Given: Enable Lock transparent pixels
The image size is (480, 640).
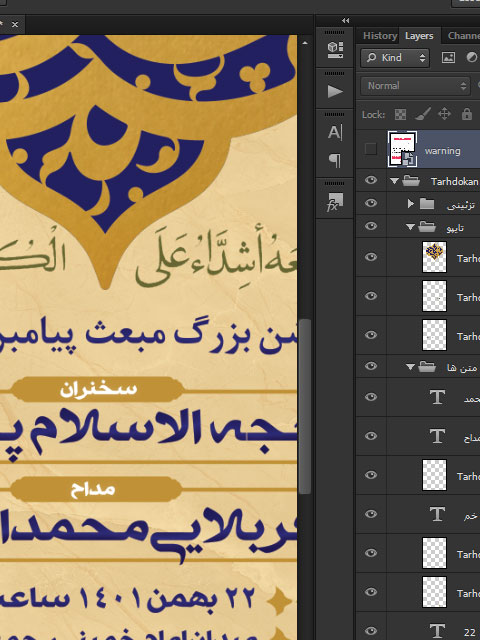Looking at the screenshot, I should pos(400,114).
